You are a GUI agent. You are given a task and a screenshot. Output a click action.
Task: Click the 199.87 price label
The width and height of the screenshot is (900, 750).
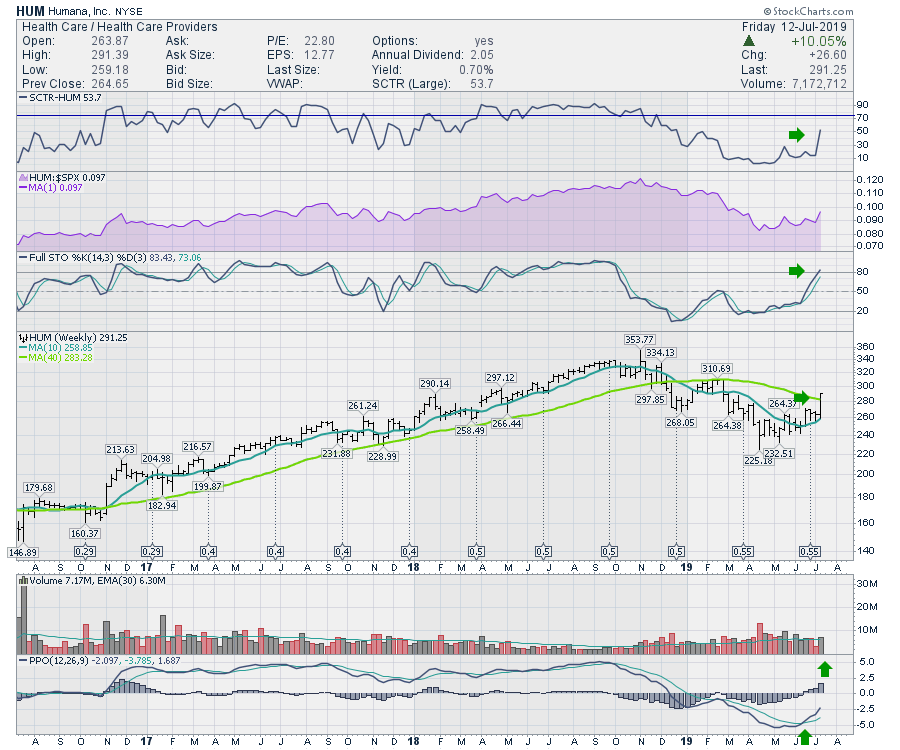pyautogui.click(x=208, y=487)
